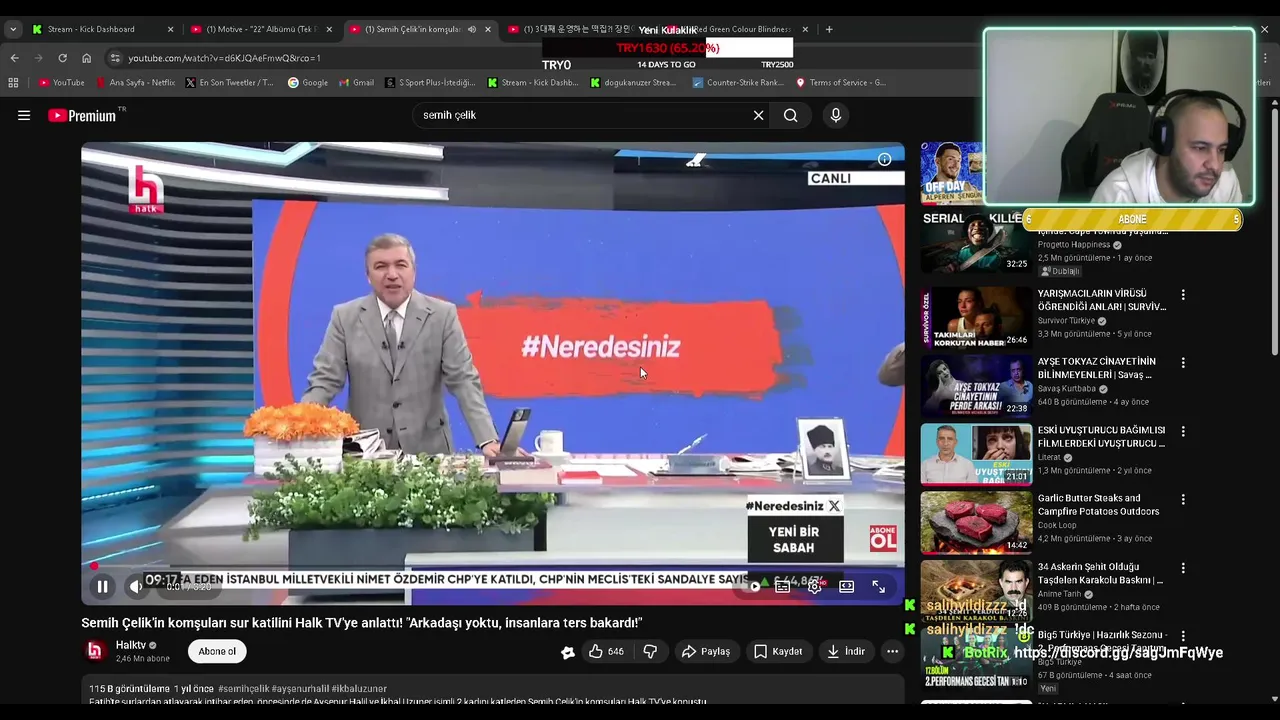This screenshot has height=720, width=1280.
Task: Open options for 'Garlic Butter Steaks' video
Action: (x=1183, y=499)
